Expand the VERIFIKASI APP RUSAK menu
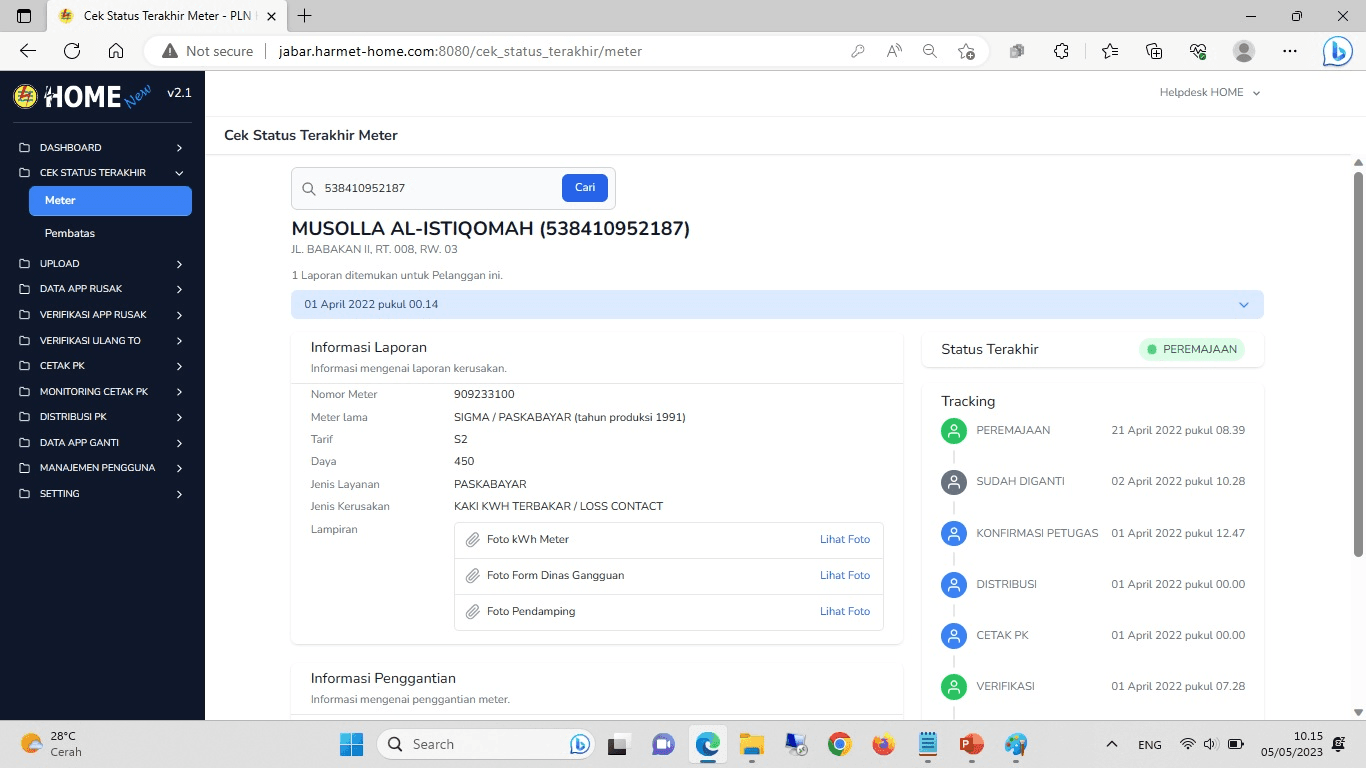1366x768 pixels. click(x=102, y=315)
